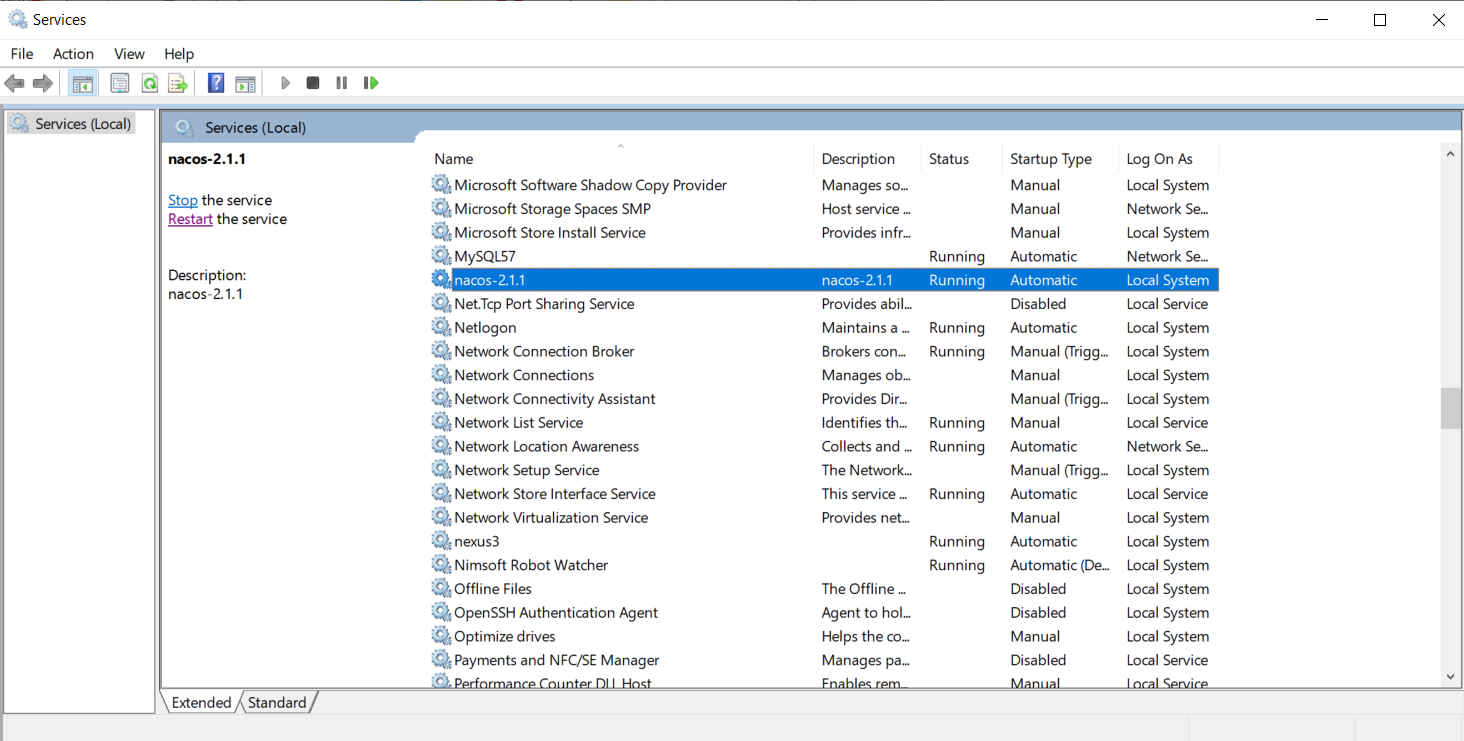Click the gear icon beside Network Connections
Screen dimensions: 1464x741
point(441,375)
